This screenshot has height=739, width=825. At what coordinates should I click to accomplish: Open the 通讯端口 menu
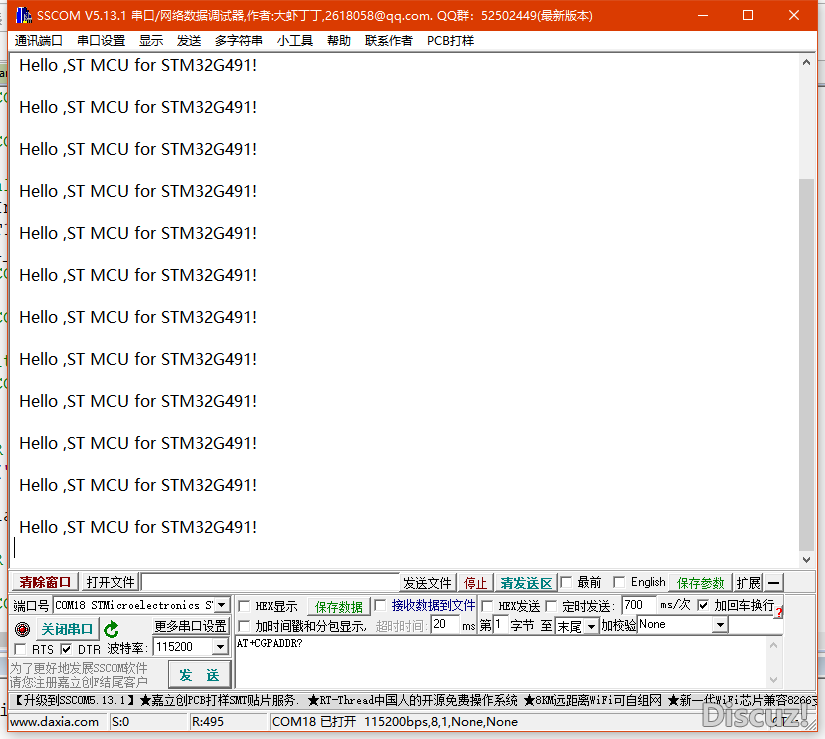point(38,41)
